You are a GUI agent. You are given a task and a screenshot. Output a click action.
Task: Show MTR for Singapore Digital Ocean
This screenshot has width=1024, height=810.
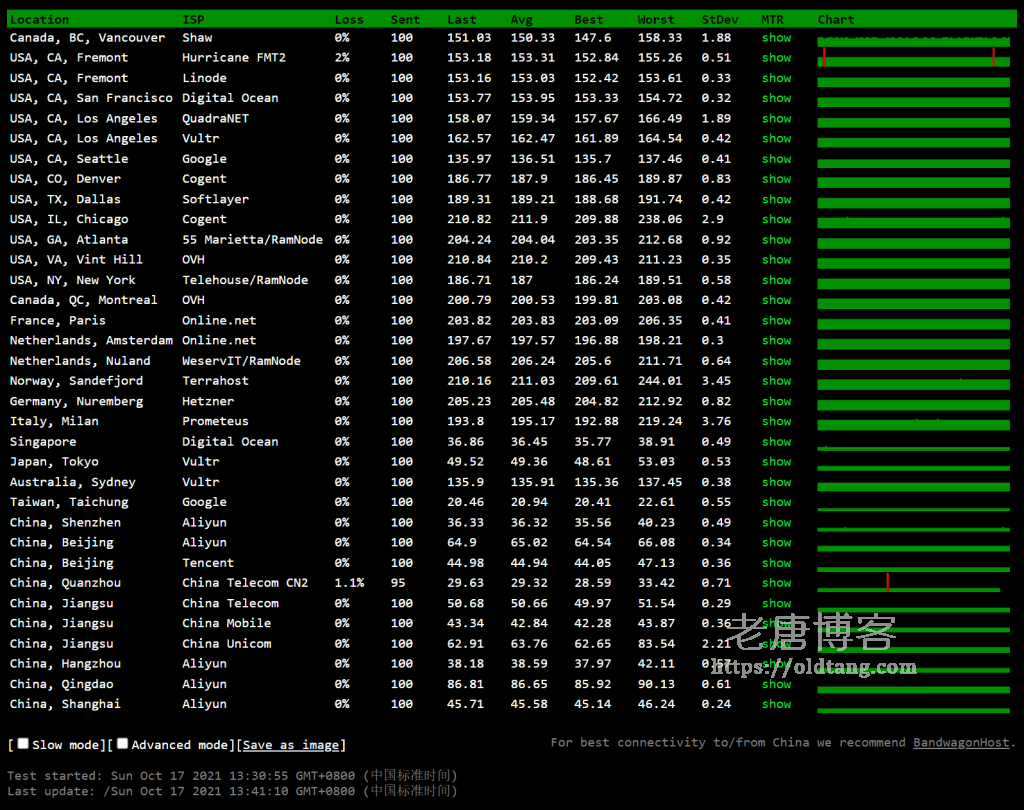[x=776, y=442]
